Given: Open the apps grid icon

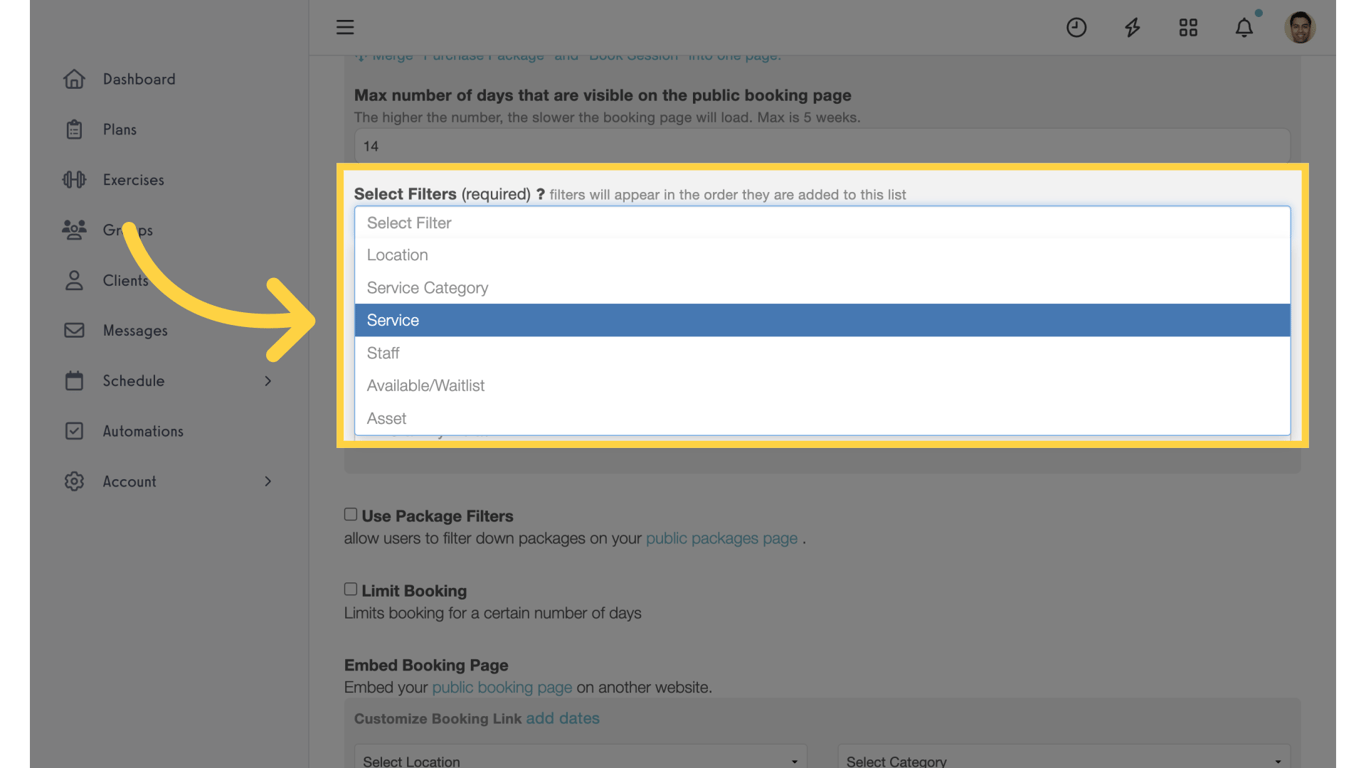Looking at the screenshot, I should coord(1188,27).
